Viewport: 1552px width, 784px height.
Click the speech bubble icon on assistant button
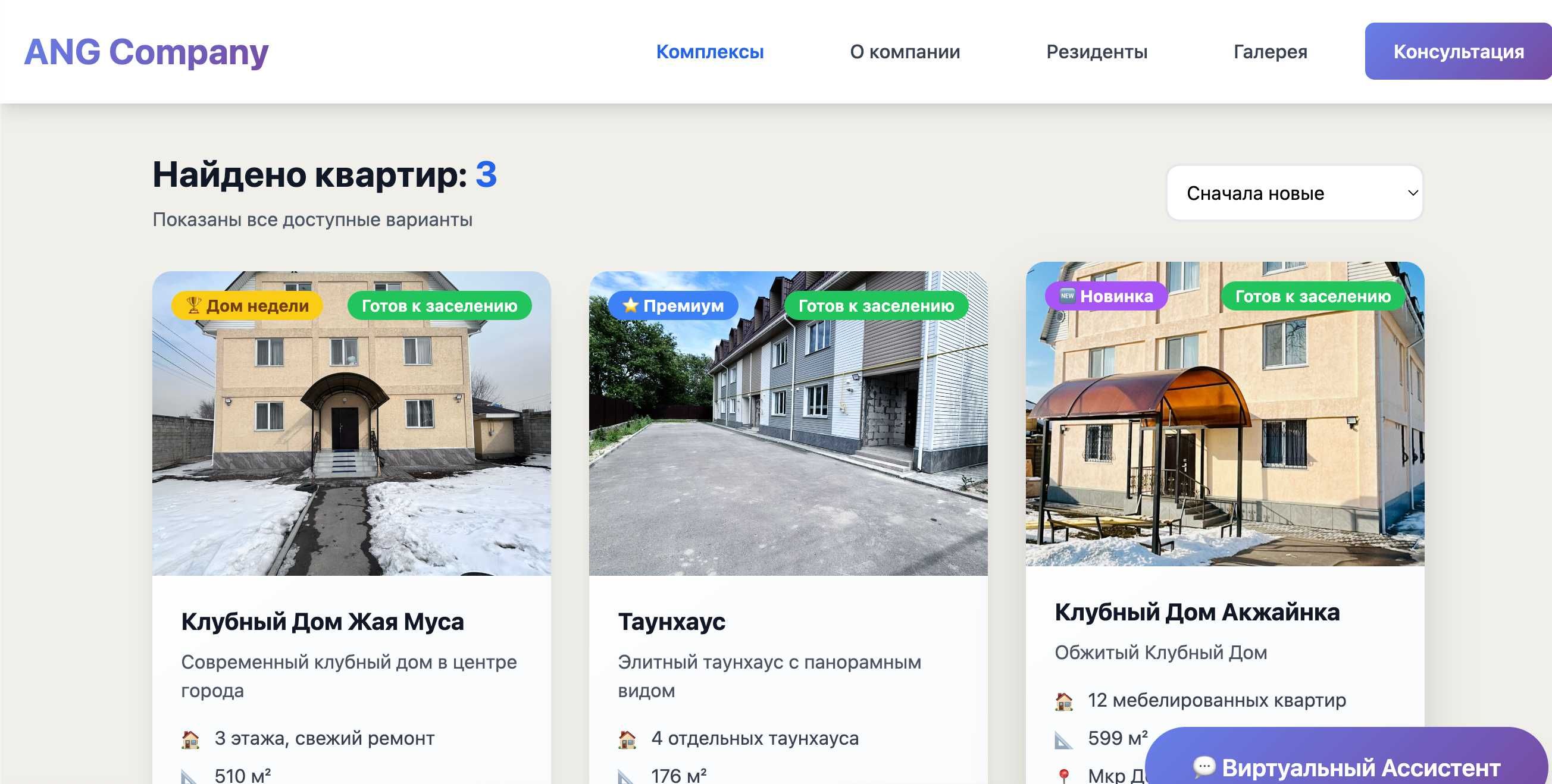pos(1204,767)
